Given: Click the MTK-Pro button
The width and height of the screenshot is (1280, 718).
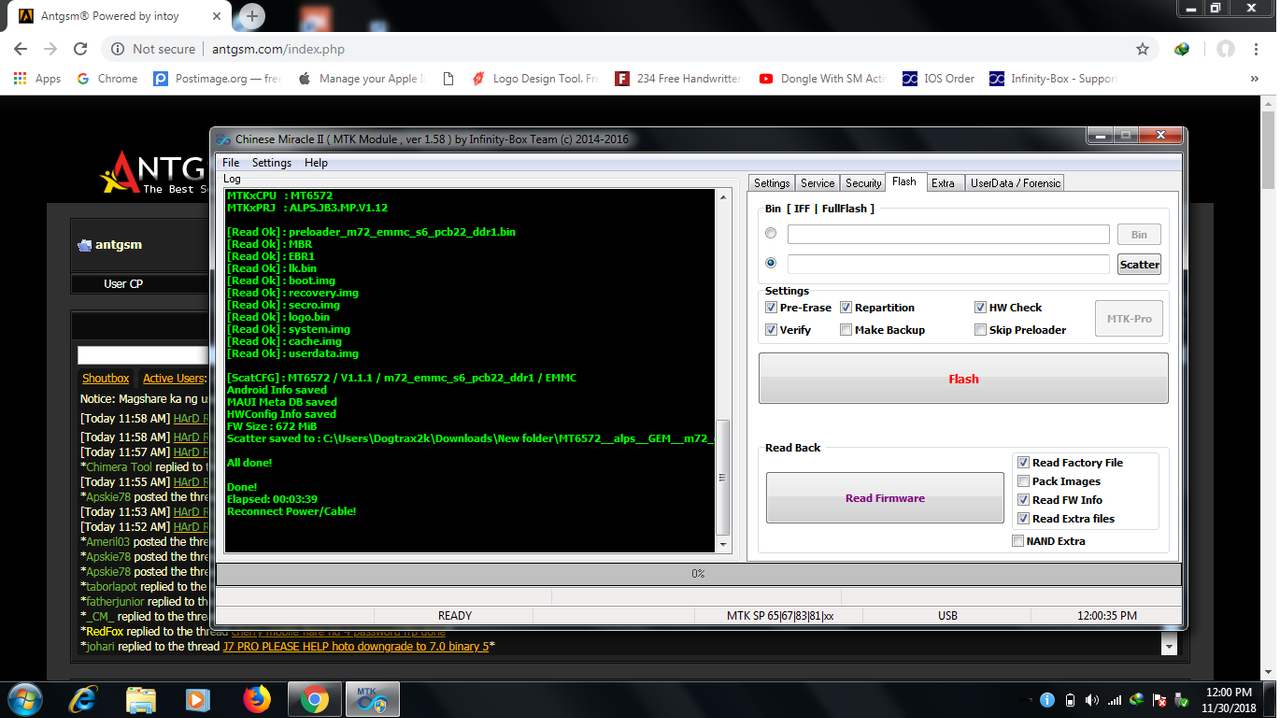Looking at the screenshot, I should [1129, 318].
